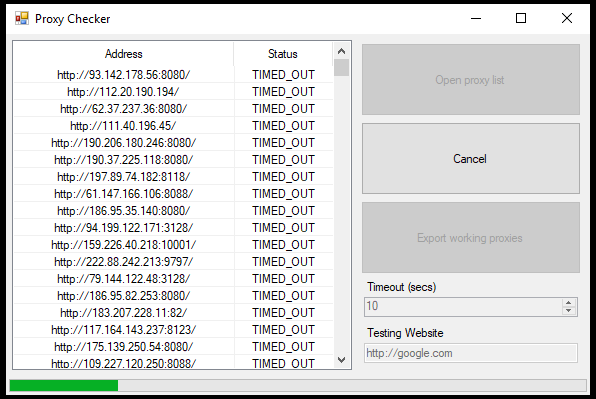Increase the timeout with the up spinner arrow

pyautogui.click(x=569, y=303)
